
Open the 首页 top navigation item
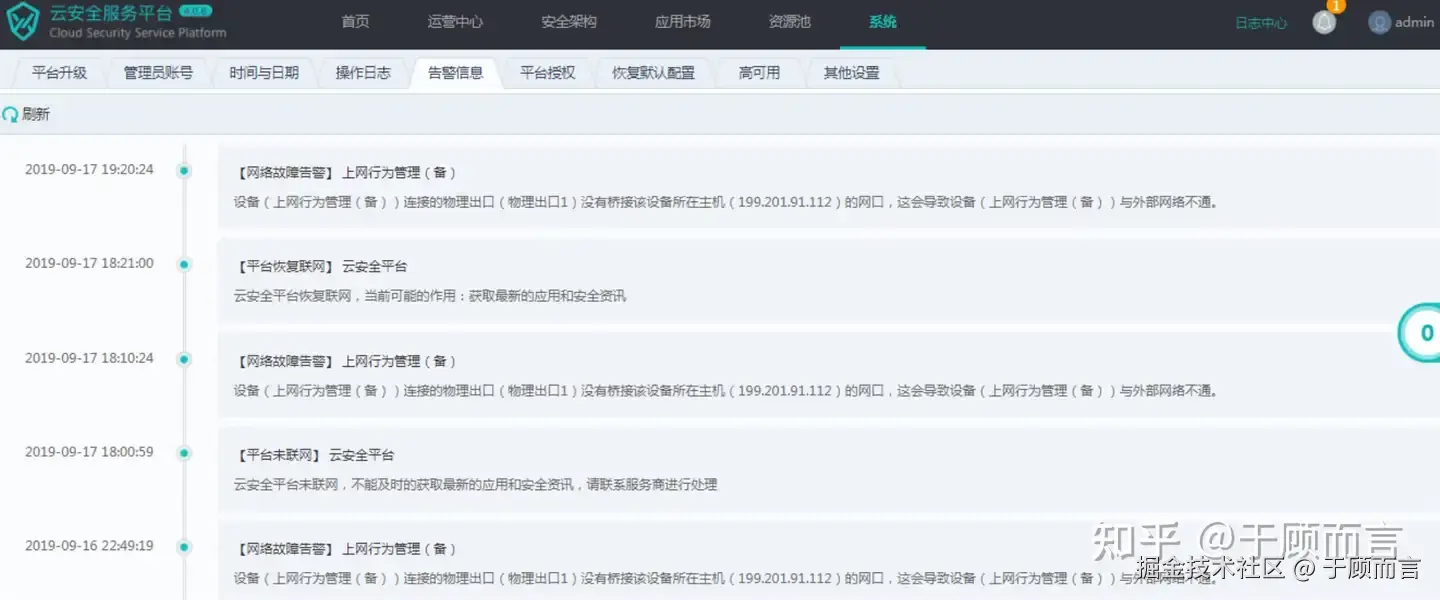[355, 22]
